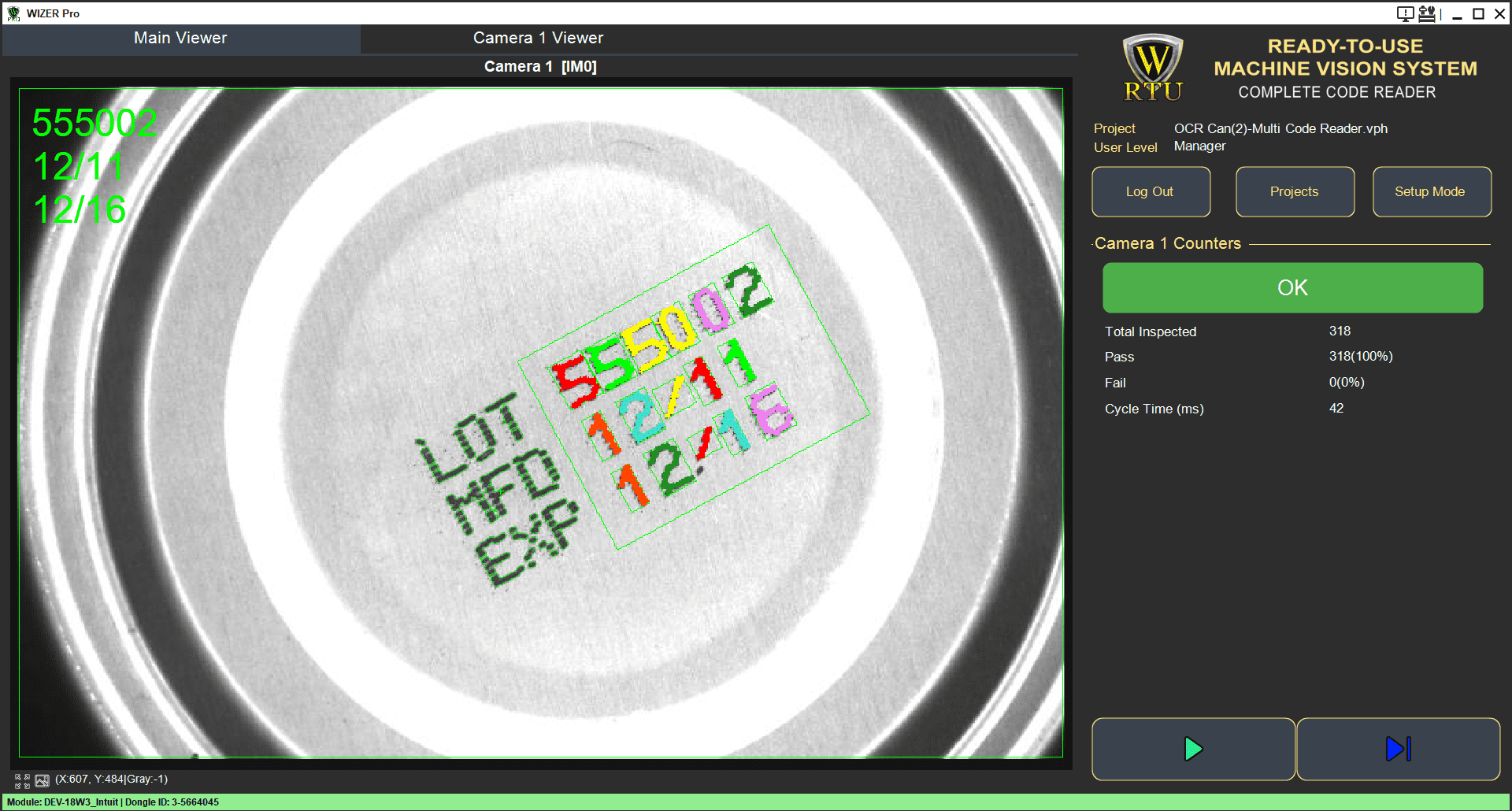Click the Project label

(1114, 129)
